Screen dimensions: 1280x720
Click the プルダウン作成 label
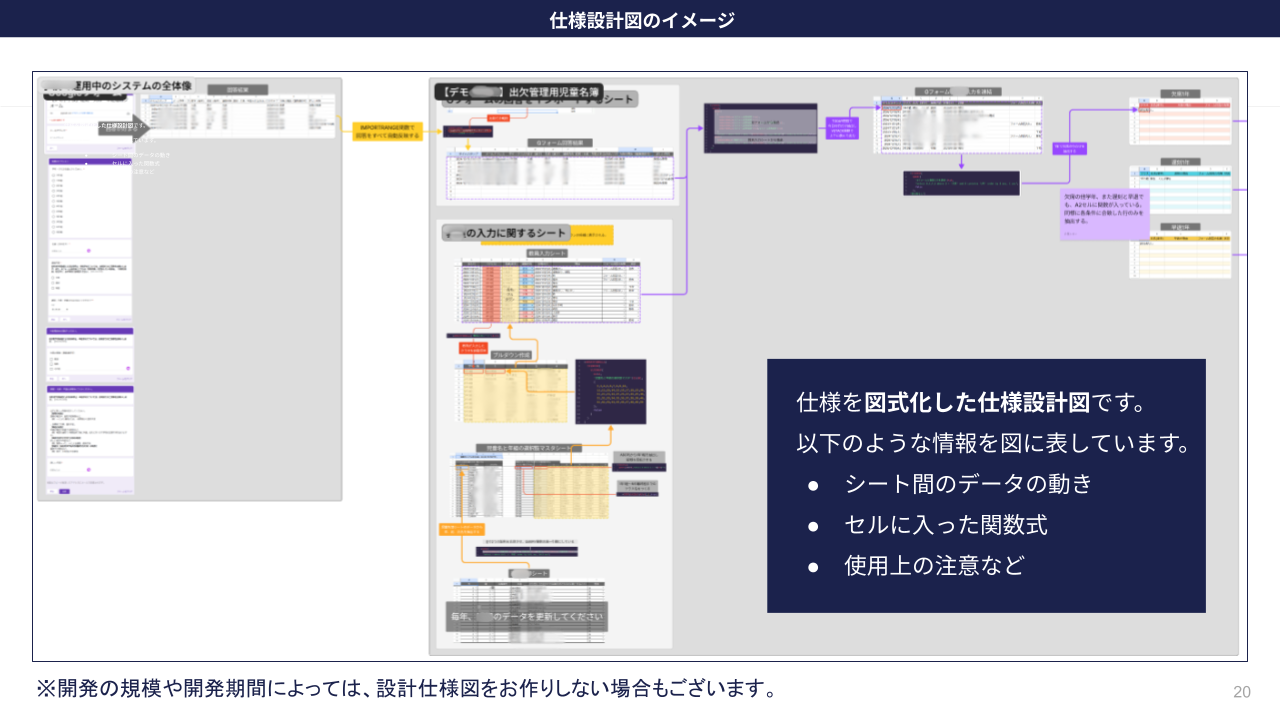[510, 354]
